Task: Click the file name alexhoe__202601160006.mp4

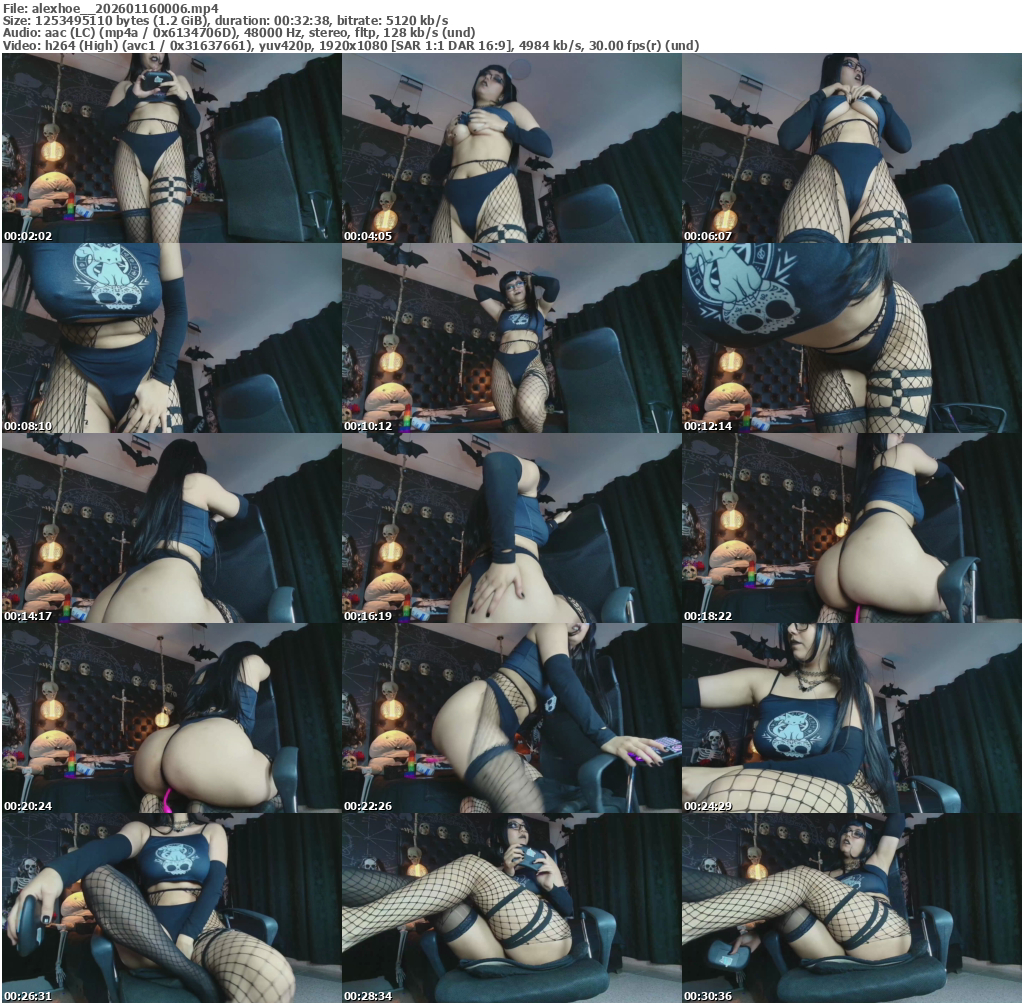Action: [x=125, y=8]
